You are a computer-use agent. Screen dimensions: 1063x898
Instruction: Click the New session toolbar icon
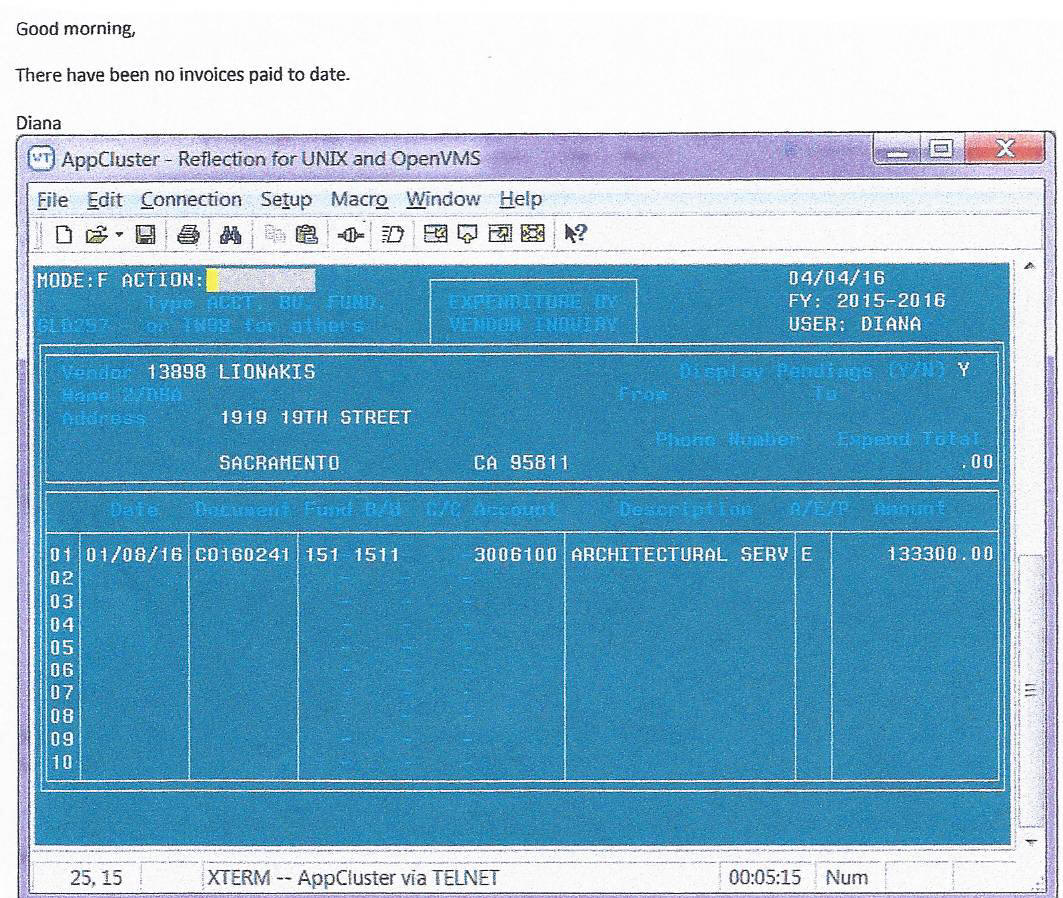(63, 234)
